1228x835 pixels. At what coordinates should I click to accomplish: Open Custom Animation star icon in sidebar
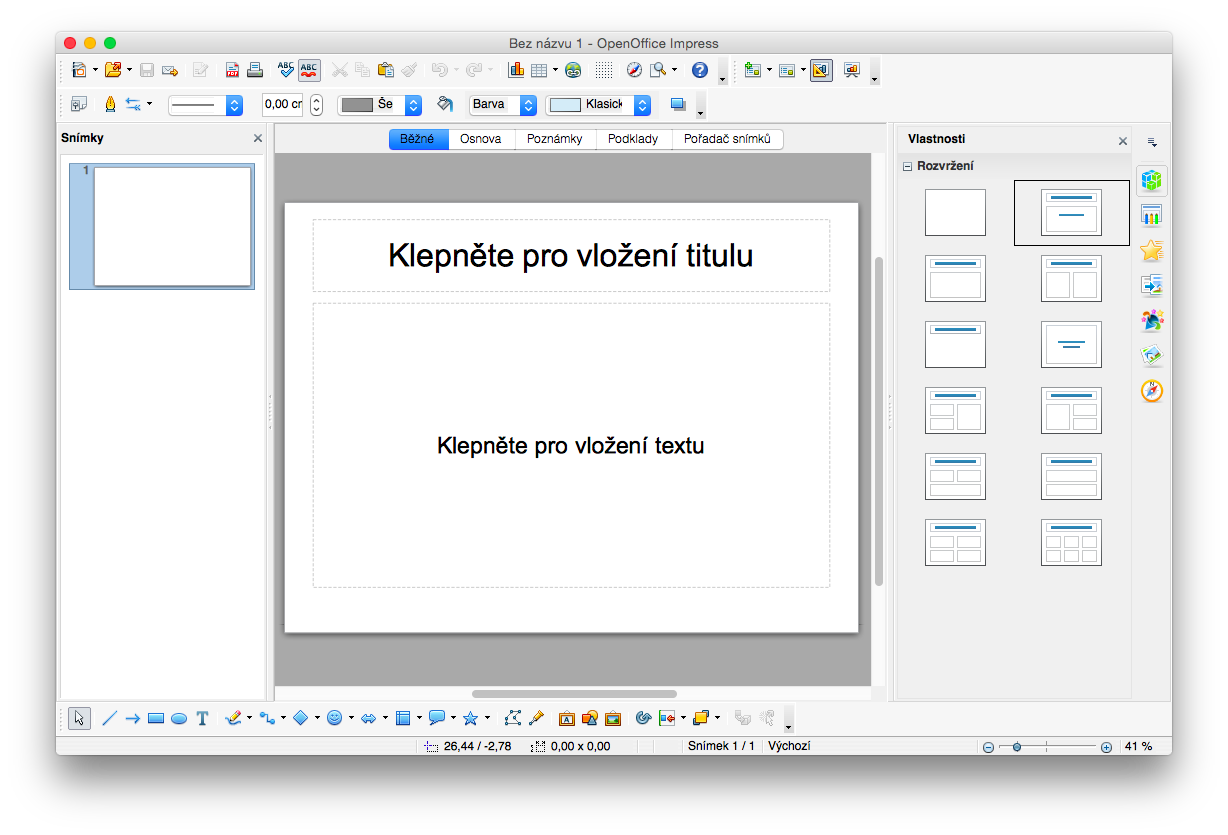pos(1152,251)
